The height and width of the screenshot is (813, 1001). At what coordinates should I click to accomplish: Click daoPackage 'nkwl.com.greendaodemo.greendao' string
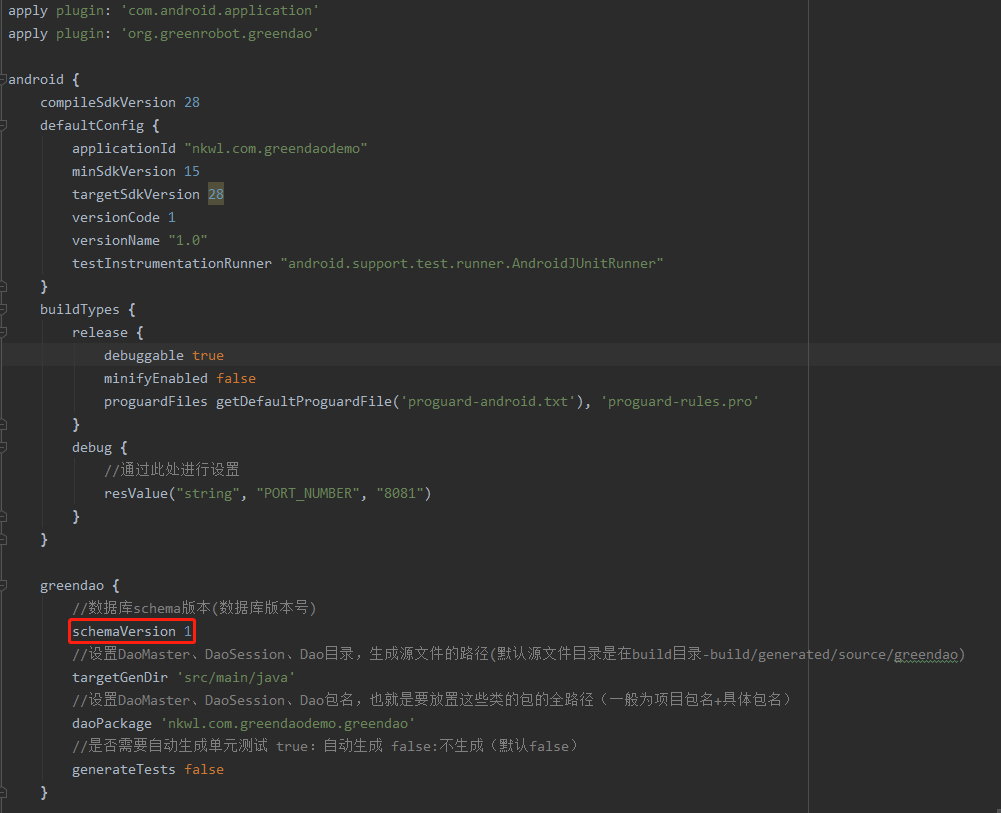(288, 723)
